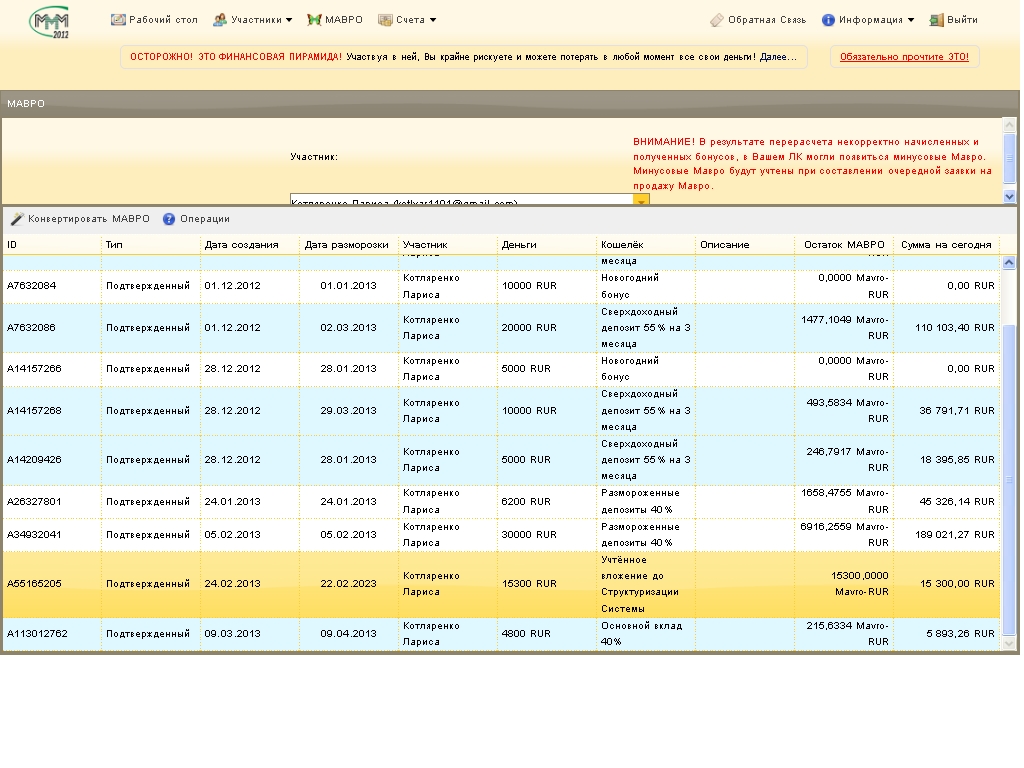Select highlighted row ID A55165205
1024x768 pixels.
[501, 584]
